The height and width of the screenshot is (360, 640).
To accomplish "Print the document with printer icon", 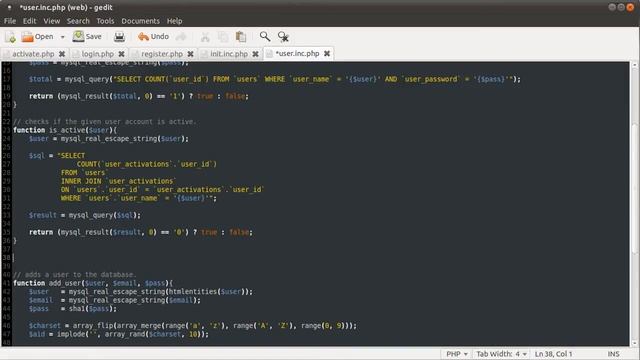I will [119, 37].
